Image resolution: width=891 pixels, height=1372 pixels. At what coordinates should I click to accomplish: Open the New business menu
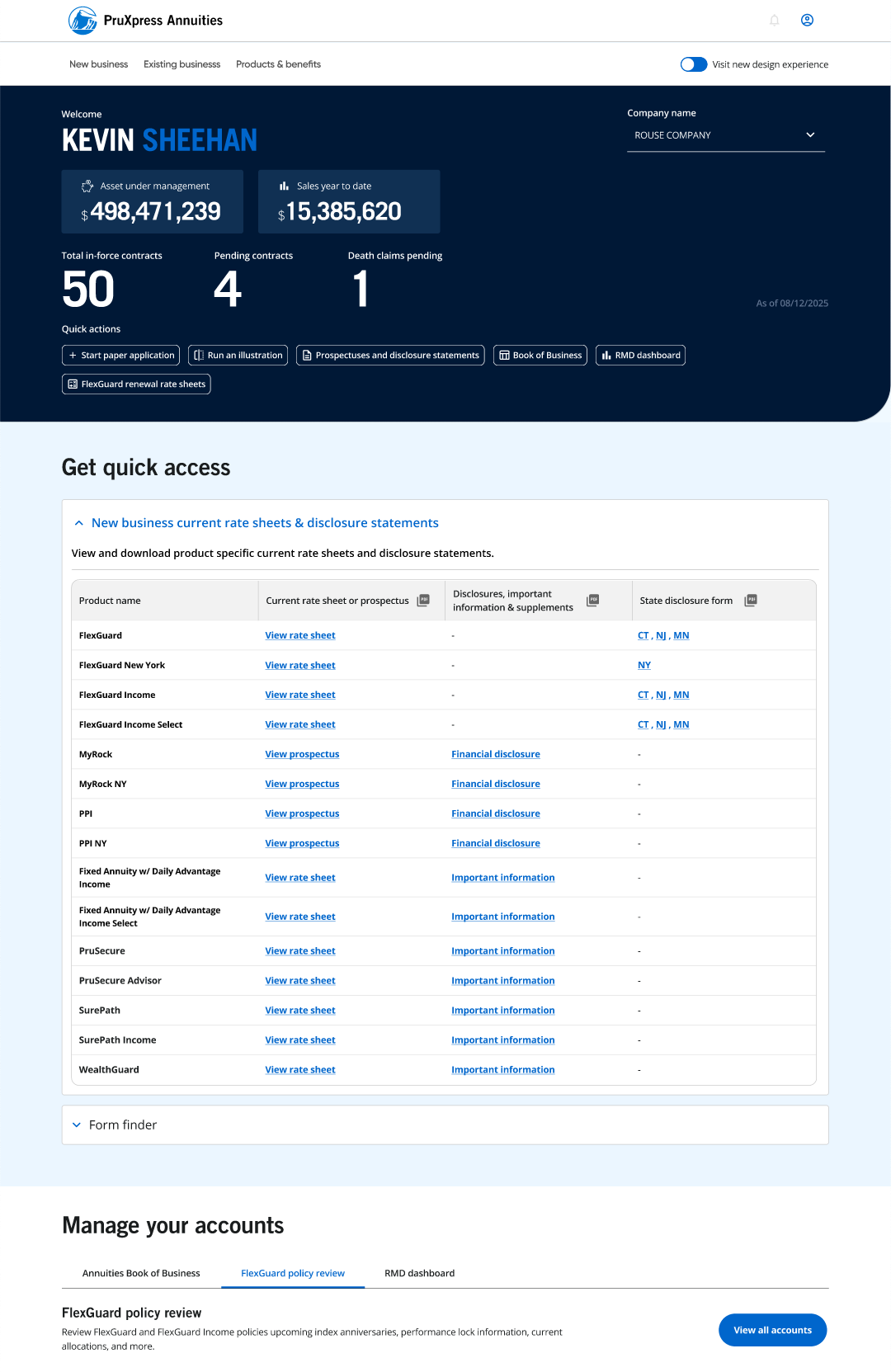99,64
